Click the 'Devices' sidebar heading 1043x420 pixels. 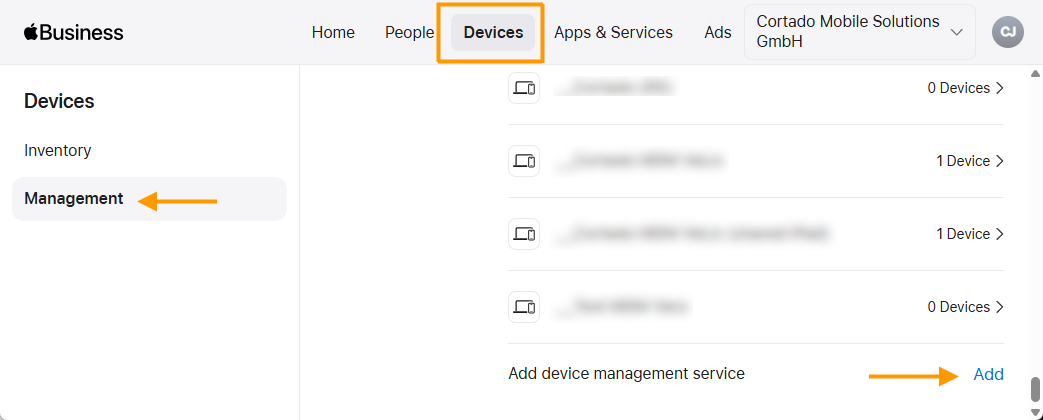pos(59,101)
